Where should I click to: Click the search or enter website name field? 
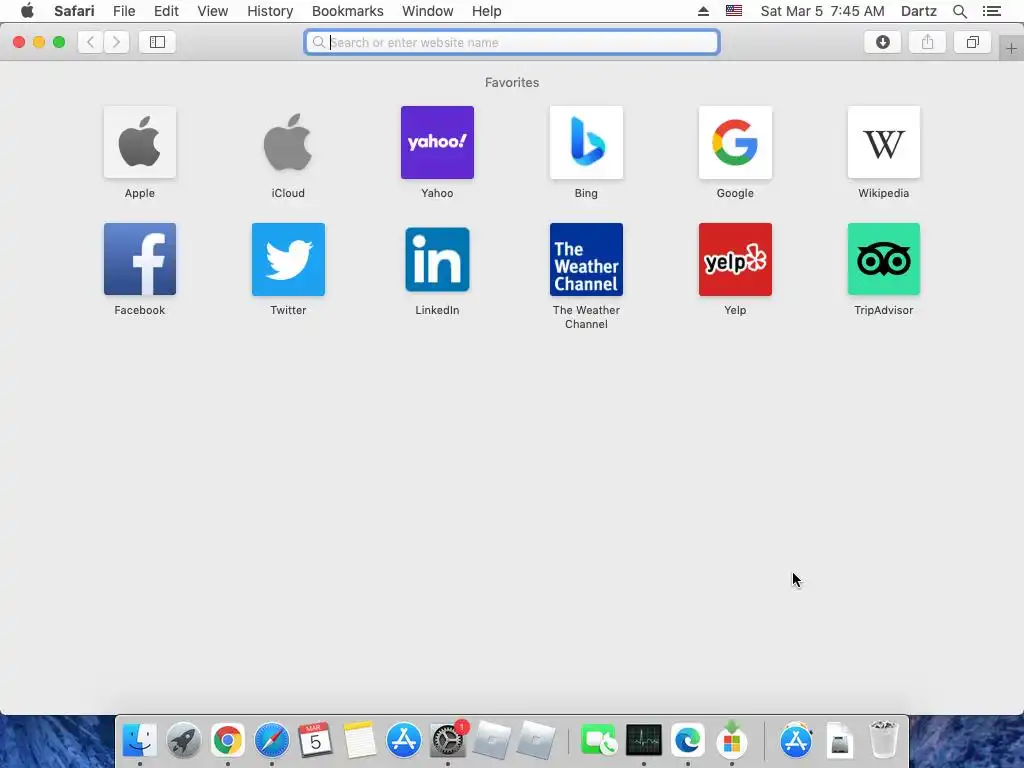pos(512,42)
